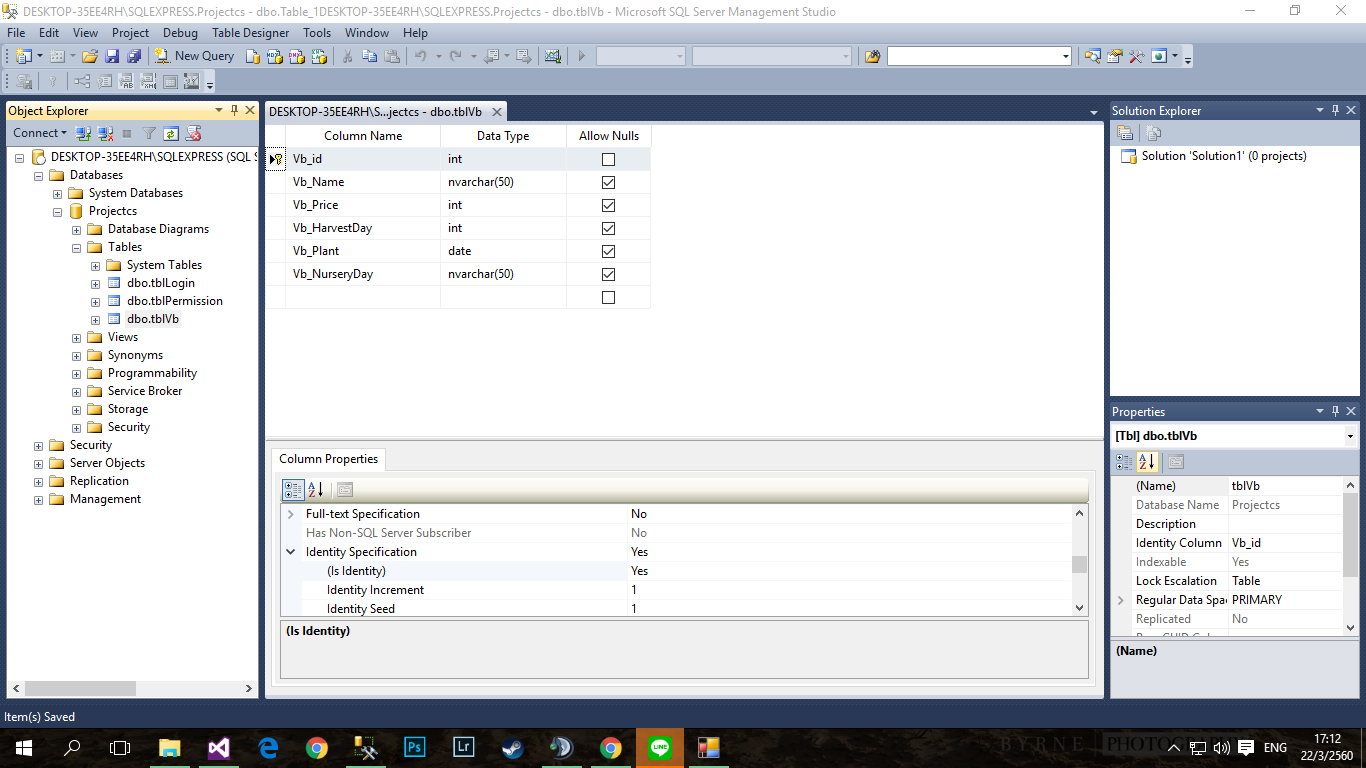Screen dimensions: 1366x768
Task: Select dbo.tblPermission in Object Explorer
Action: click(x=175, y=301)
